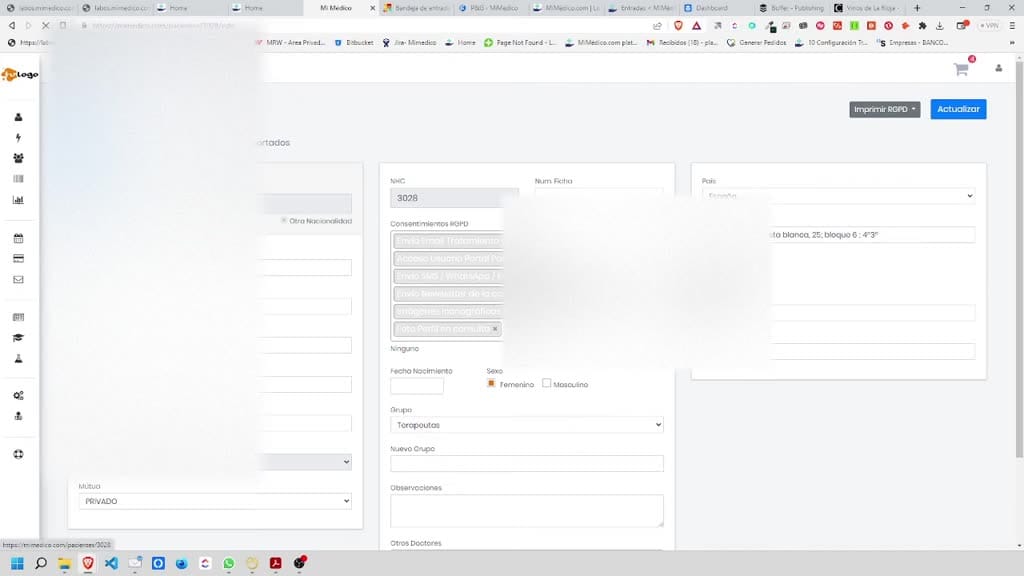This screenshot has height=576, width=1024.
Task: Go back with browser back arrow
Action: click(x=12, y=25)
